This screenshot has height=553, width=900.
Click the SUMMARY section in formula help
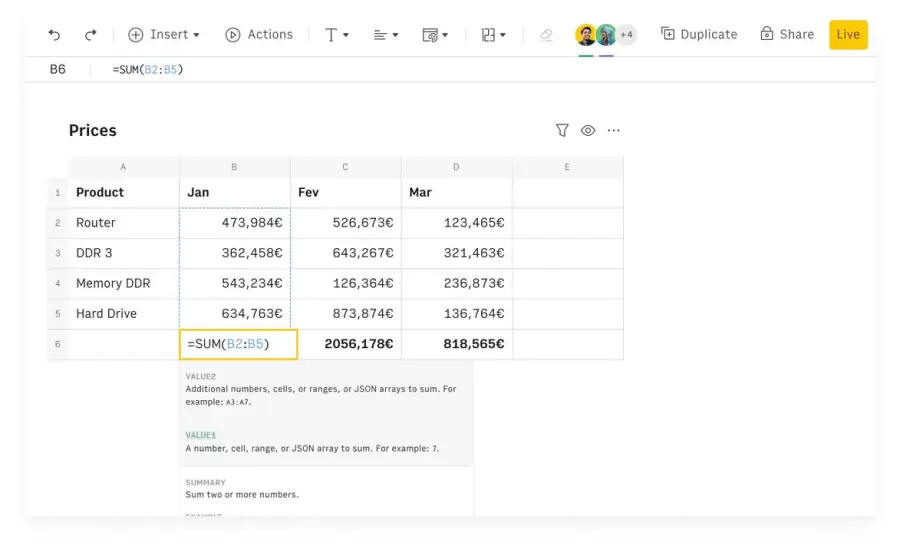[x=205, y=482]
